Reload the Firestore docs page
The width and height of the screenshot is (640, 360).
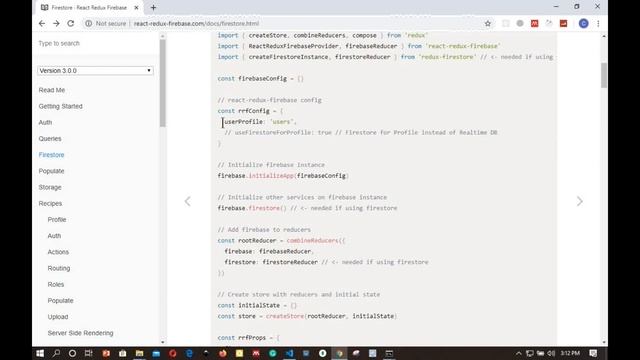pos(71,24)
